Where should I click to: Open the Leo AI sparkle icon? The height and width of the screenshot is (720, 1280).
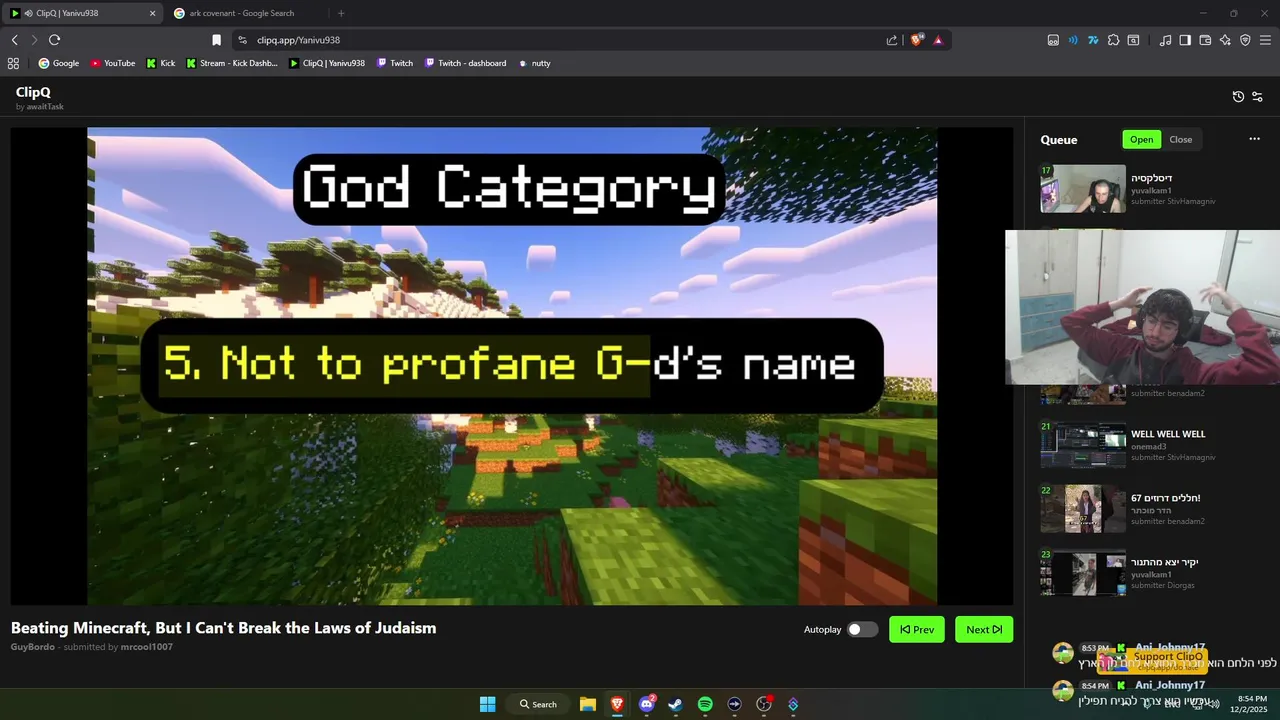click(1225, 40)
